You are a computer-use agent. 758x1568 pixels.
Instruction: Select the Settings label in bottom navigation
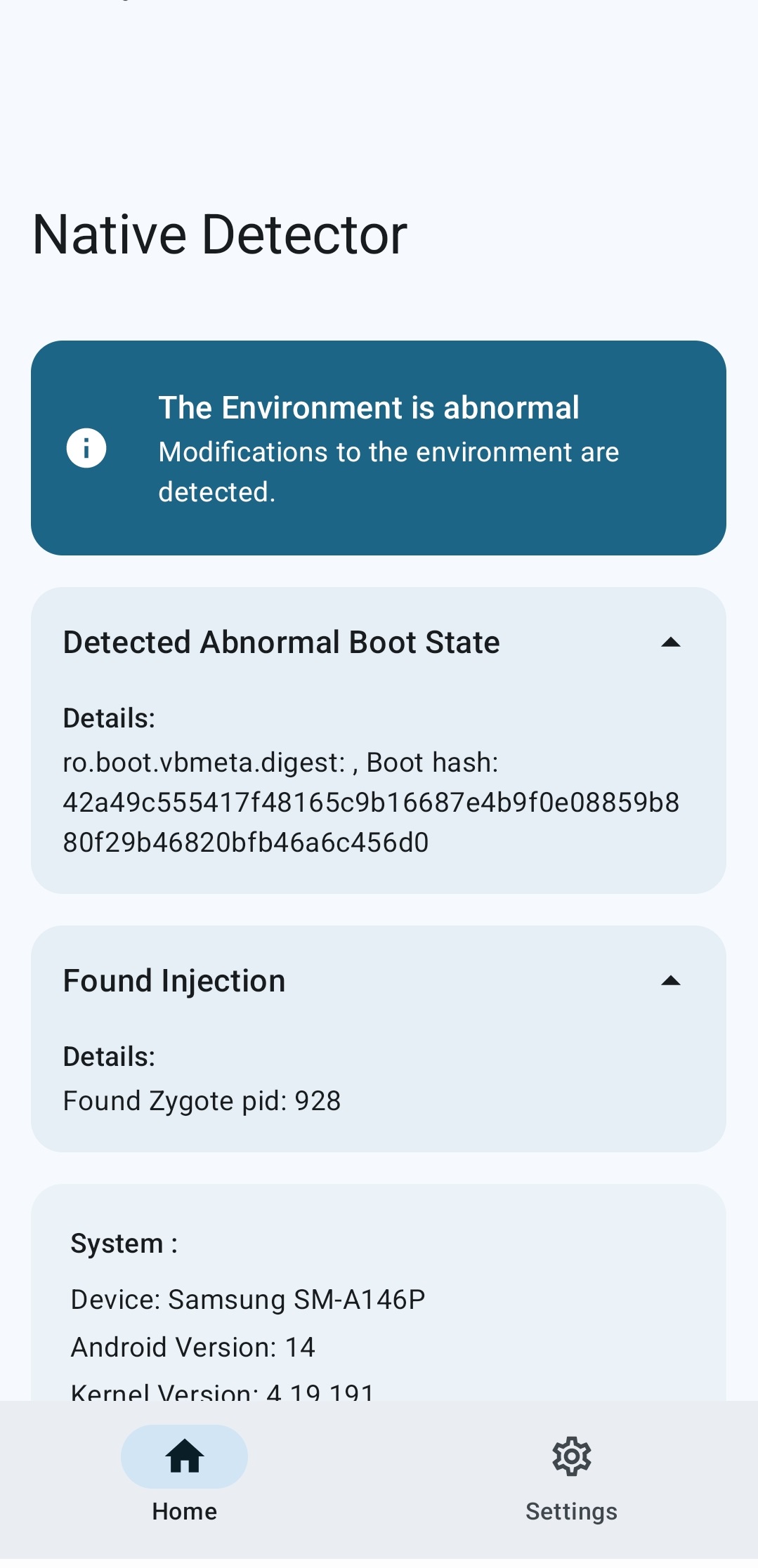pos(572,1511)
